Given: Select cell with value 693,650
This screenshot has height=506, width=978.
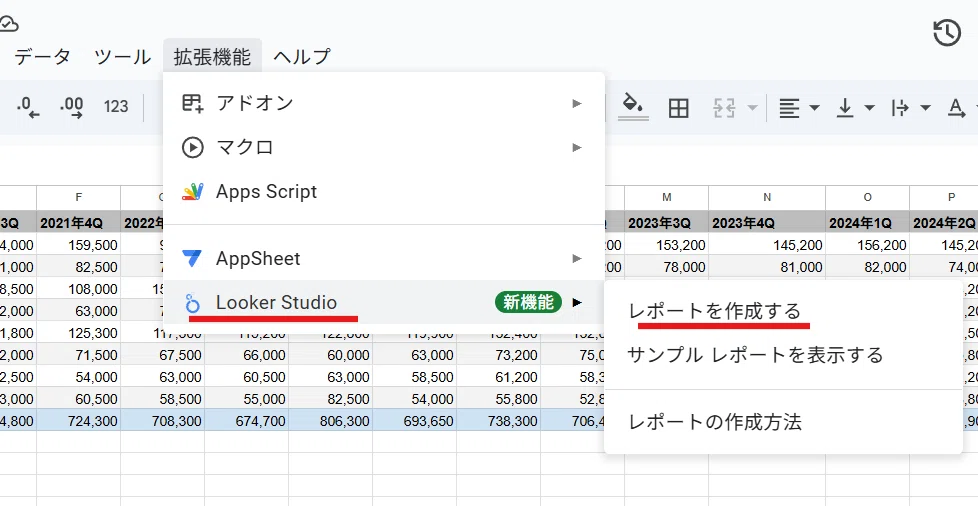Looking at the screenshot, I should coord(415,421).
